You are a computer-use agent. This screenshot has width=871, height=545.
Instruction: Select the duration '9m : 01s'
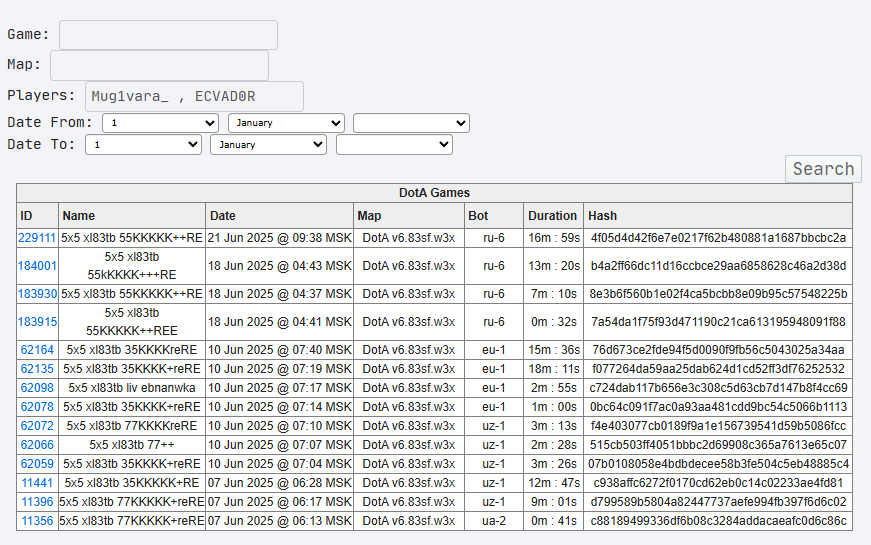point(554,502)
